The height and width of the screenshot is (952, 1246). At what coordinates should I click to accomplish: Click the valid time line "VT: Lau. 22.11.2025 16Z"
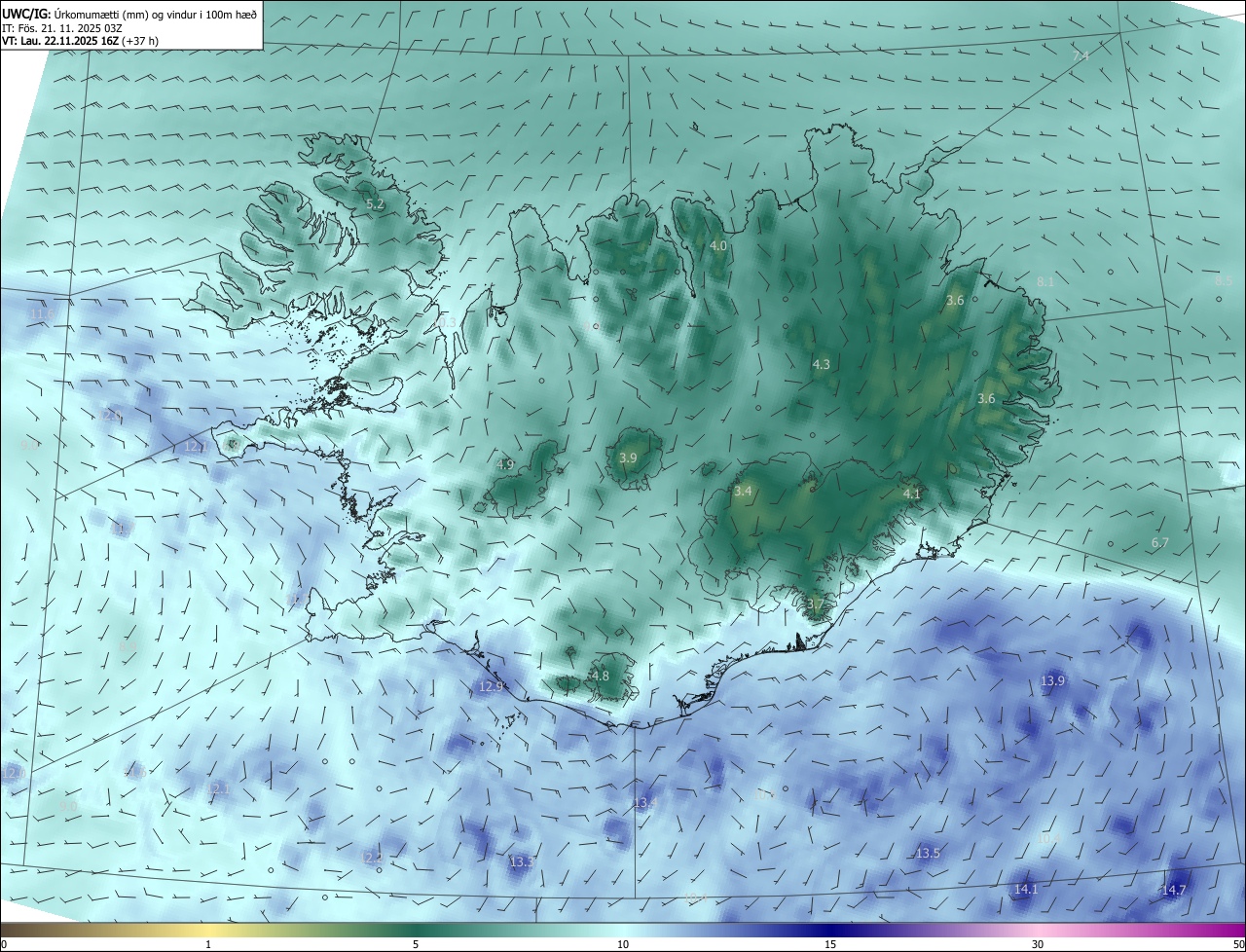(x=58, y=41)
